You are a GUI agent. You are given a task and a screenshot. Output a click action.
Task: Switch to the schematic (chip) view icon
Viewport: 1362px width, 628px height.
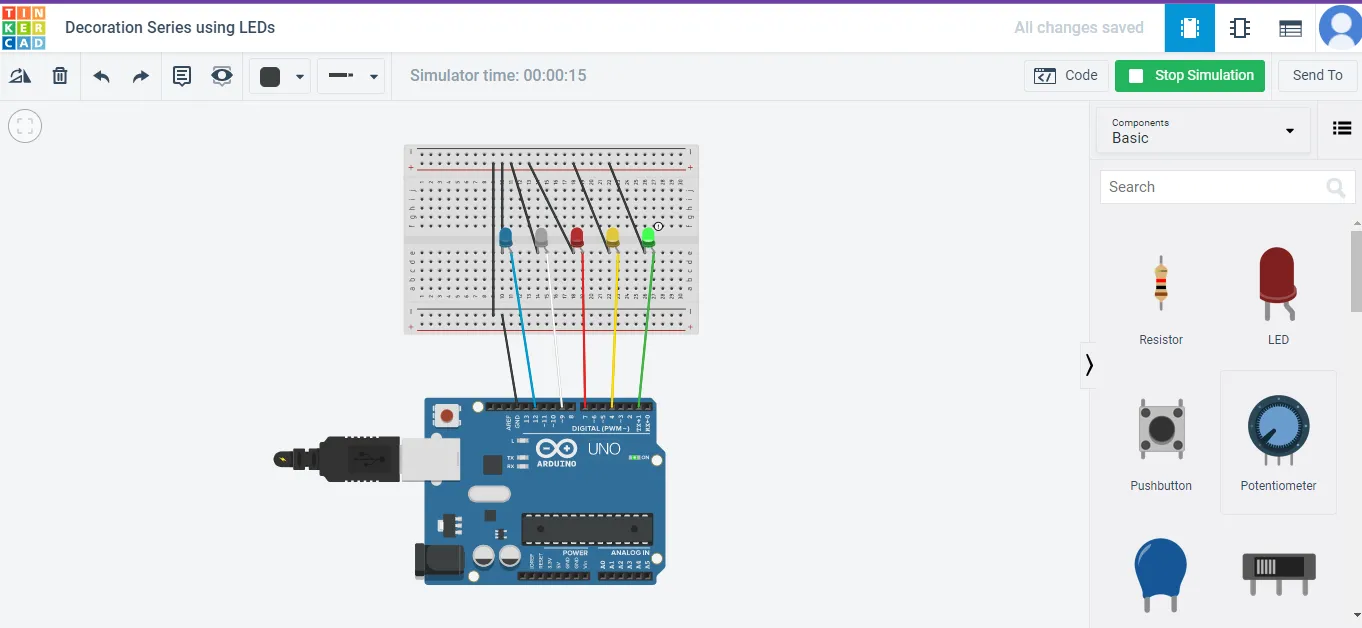[x=1240, y=28]
